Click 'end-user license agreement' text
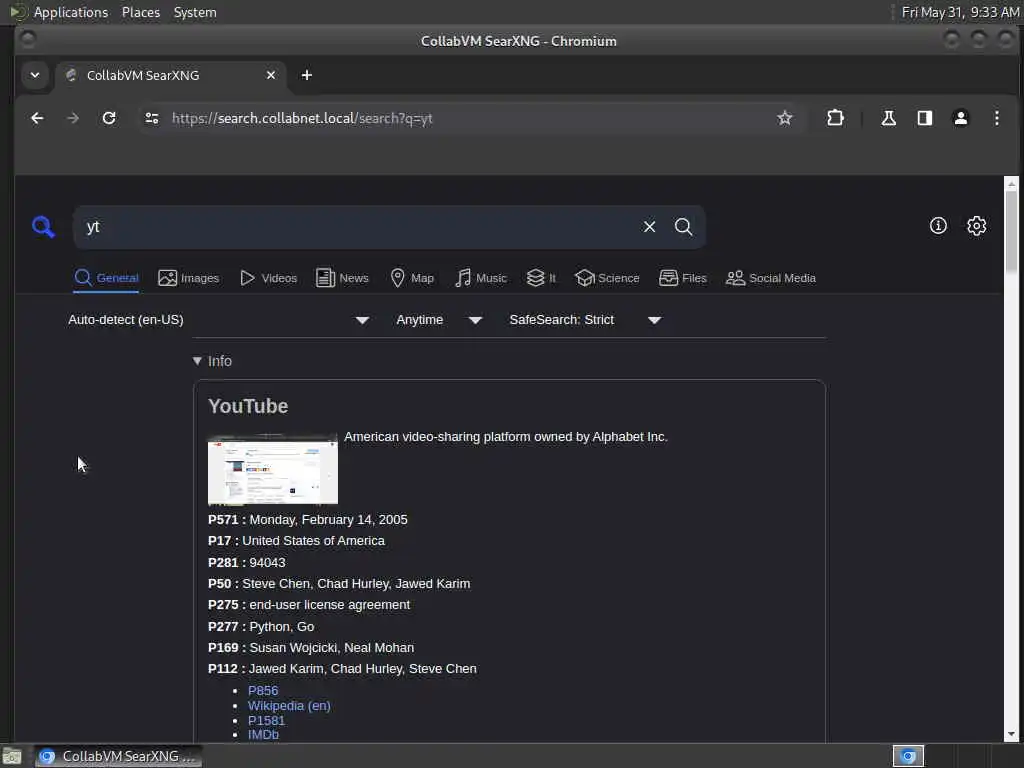This screenshot has height=768, width=1024. coord(330,605)
